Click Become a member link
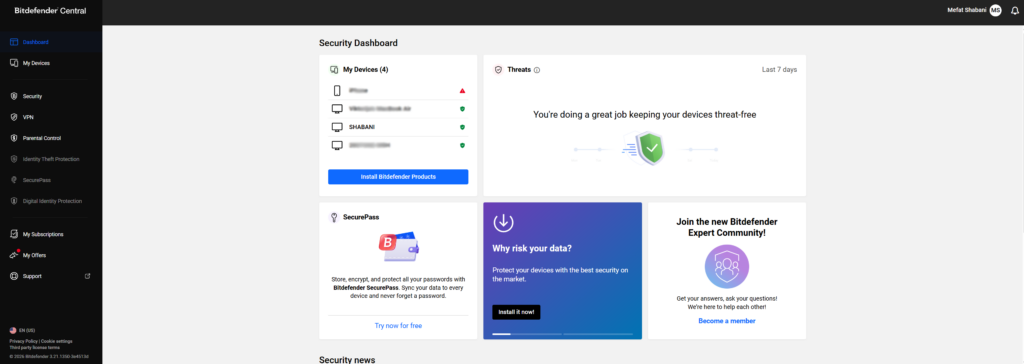 click(x=727, y=321)
